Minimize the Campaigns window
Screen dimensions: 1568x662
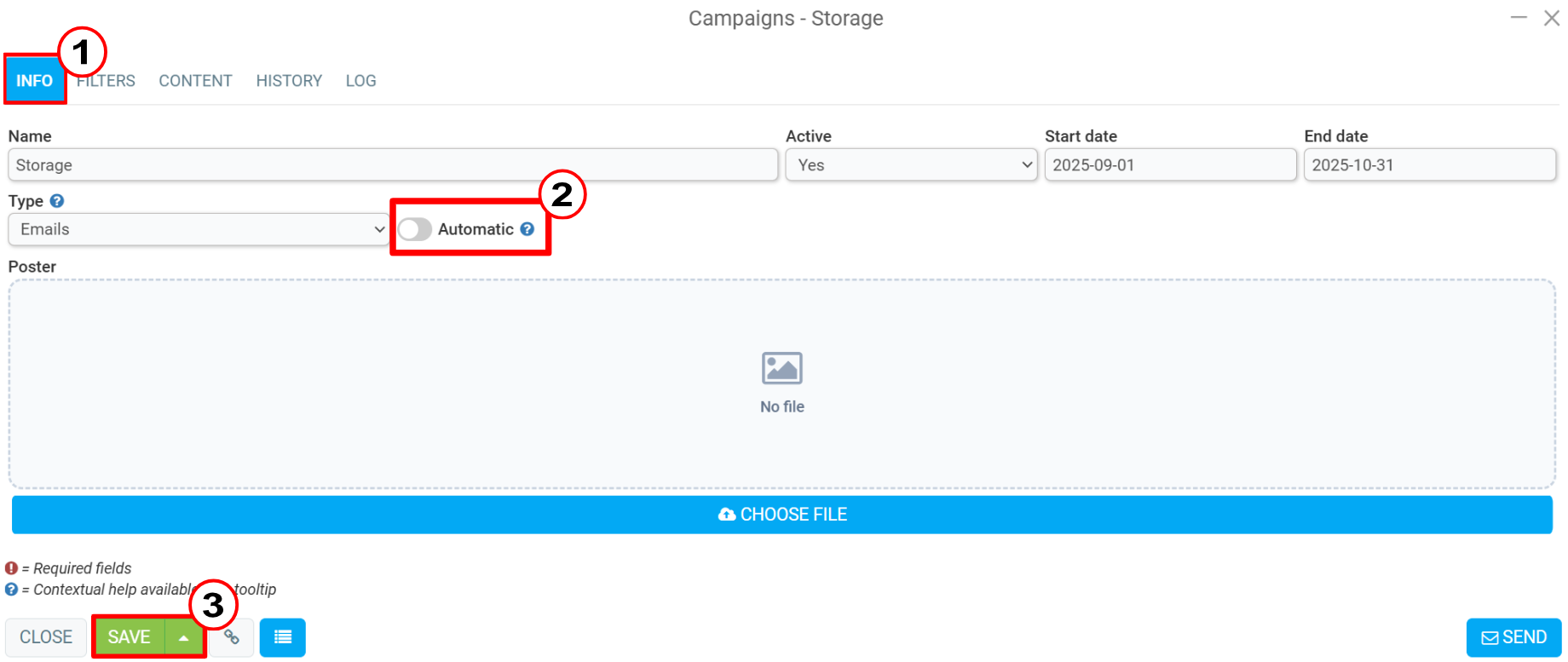1519,18
